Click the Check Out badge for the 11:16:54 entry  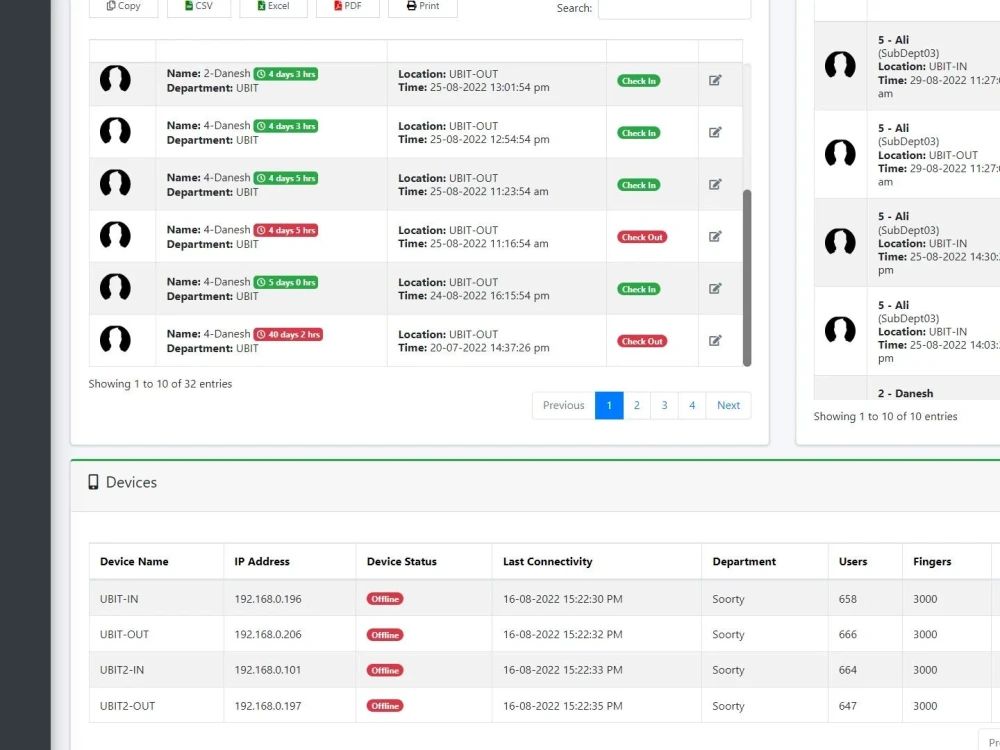click(x=641, y=237)
